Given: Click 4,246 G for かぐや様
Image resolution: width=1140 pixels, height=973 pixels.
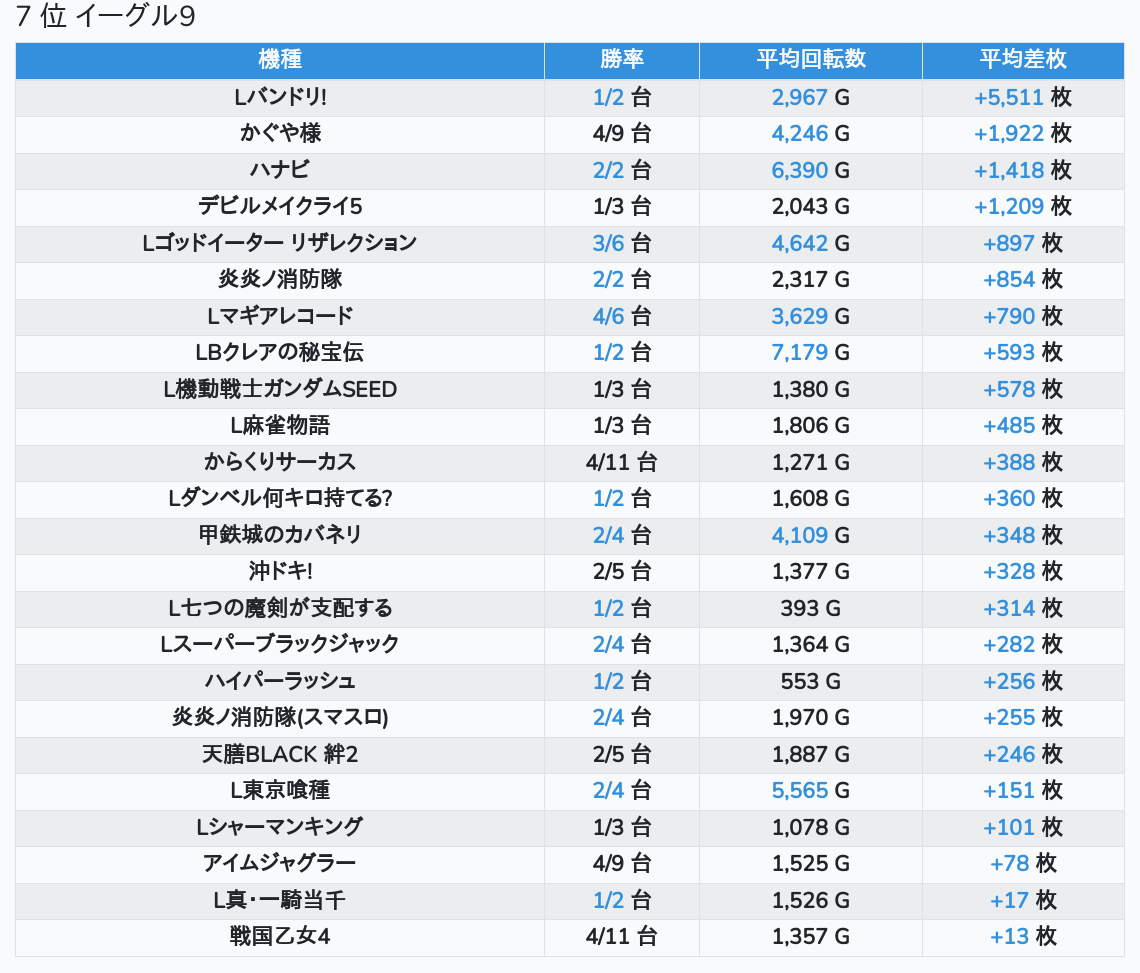Looking at the screenshot, I should pyautogui.click(x=811, y=134).
